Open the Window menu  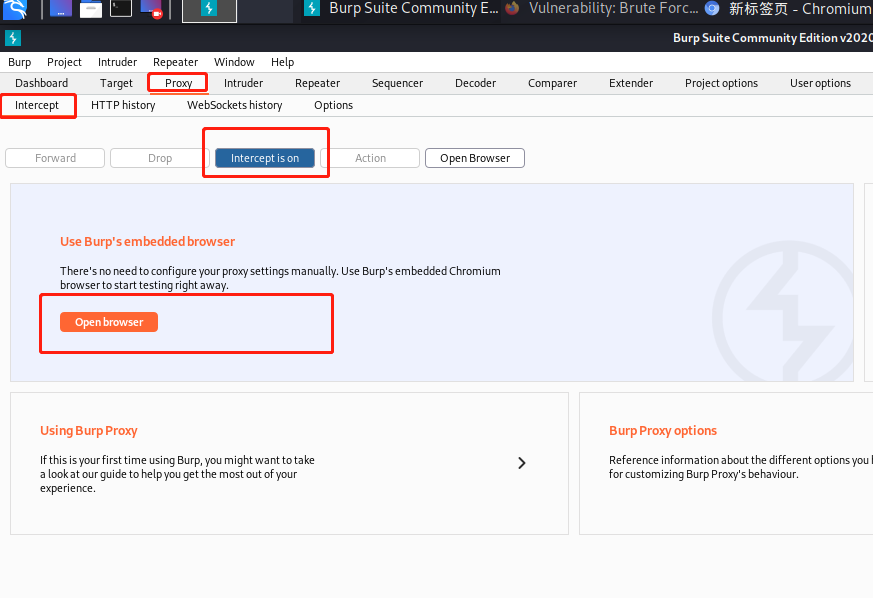pos(234,62)
